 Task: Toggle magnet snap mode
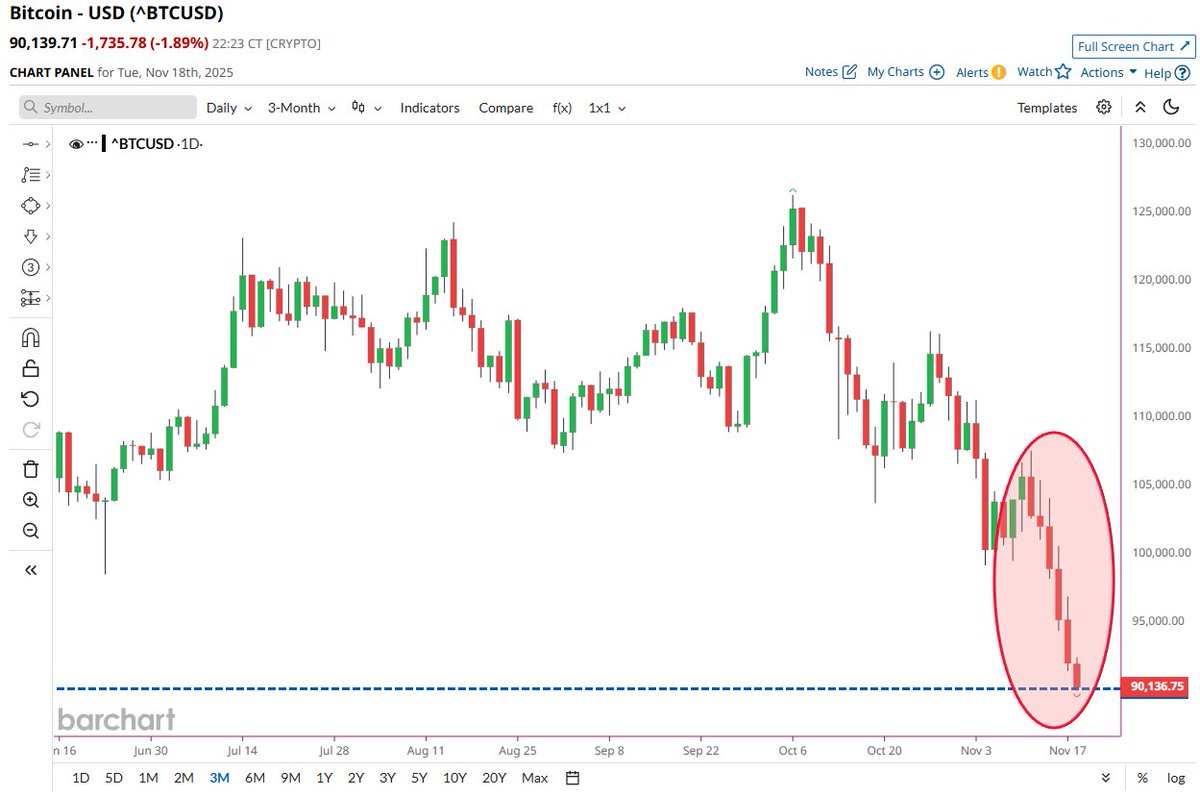[30, 337]
